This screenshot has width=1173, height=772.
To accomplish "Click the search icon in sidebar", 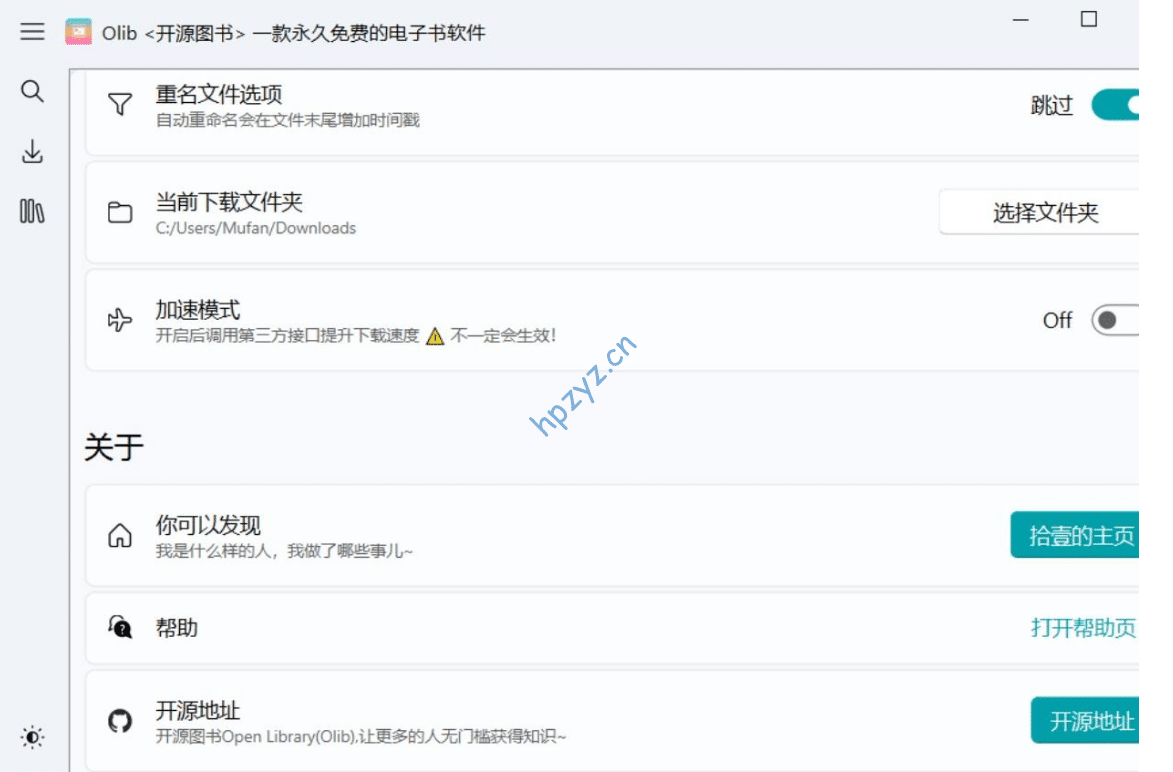I will (33, 92).
